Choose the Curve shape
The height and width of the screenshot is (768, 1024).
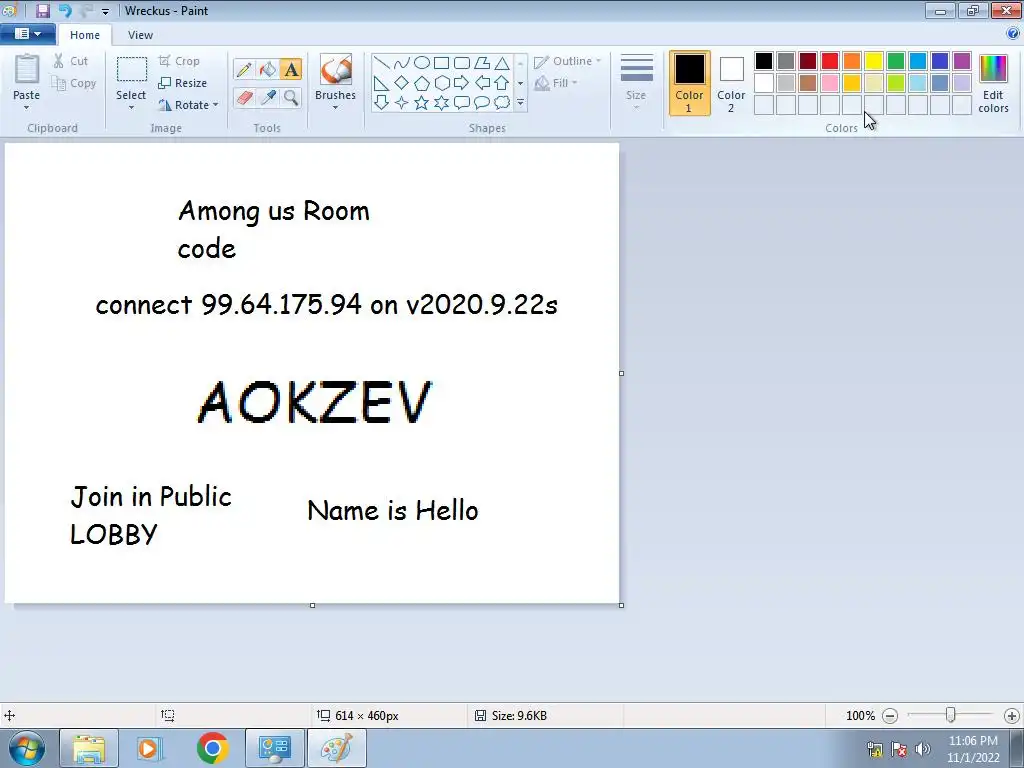coord(402,63)
